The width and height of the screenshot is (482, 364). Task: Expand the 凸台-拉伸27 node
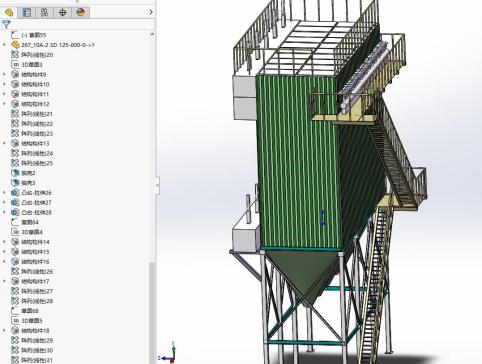point(4,202)
